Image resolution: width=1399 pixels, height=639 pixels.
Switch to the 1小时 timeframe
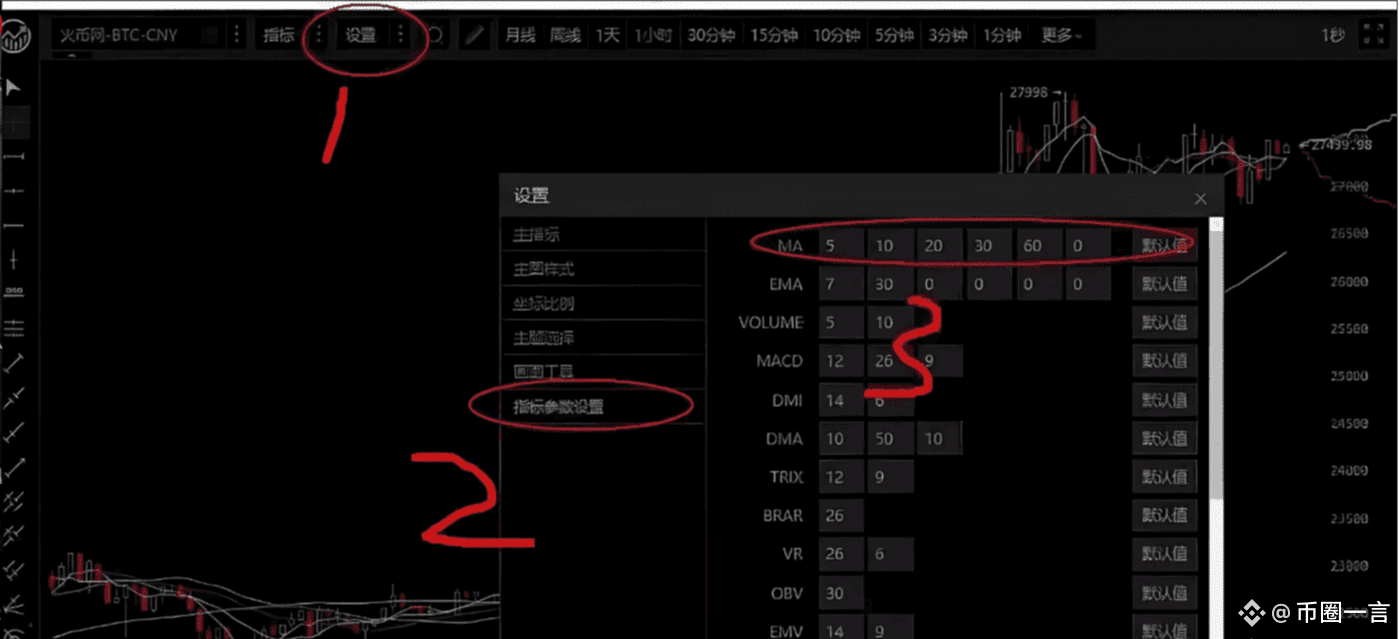click(x=653, y=35)
